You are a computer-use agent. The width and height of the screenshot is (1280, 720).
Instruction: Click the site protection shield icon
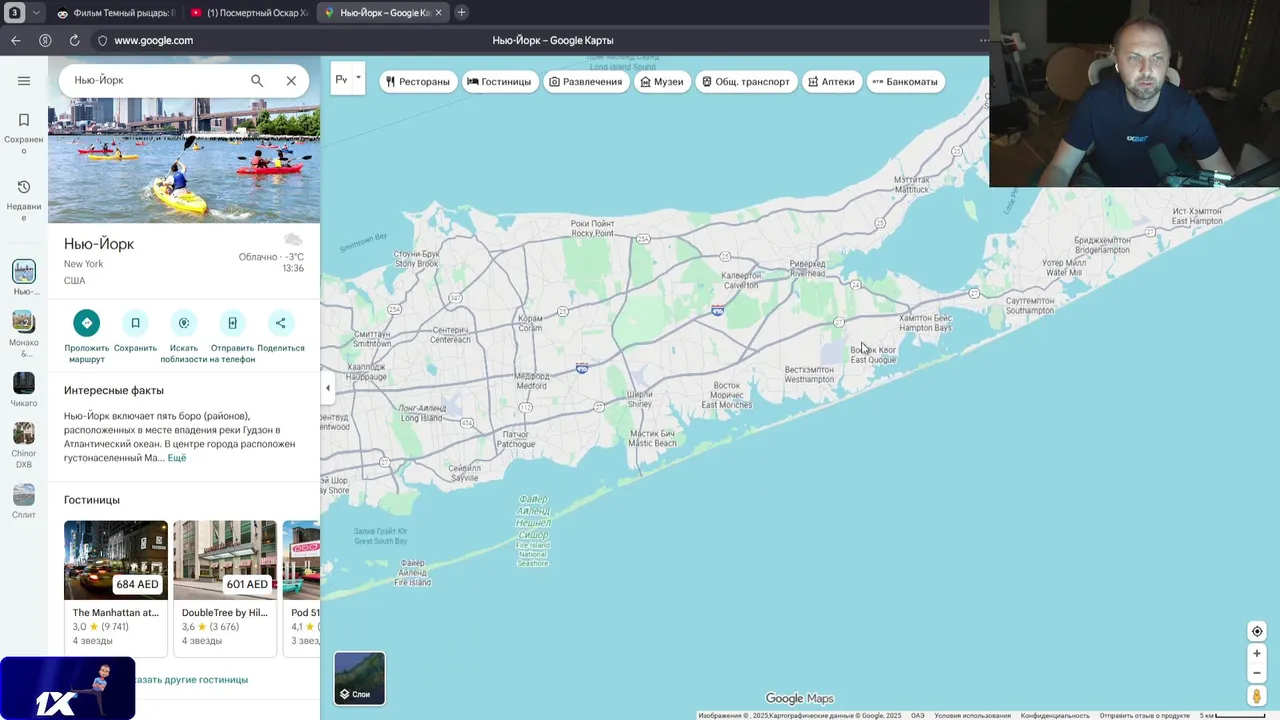[x=101, y=41]
